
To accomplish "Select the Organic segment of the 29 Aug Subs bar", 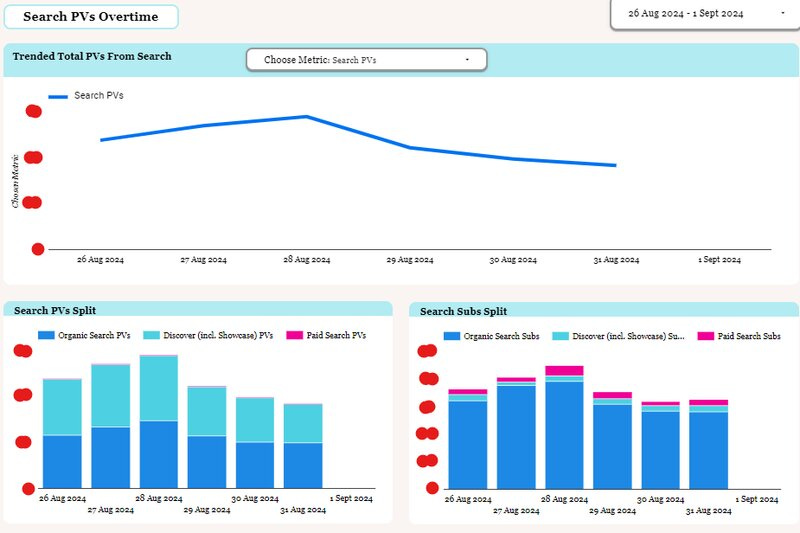I will [612, 447].
